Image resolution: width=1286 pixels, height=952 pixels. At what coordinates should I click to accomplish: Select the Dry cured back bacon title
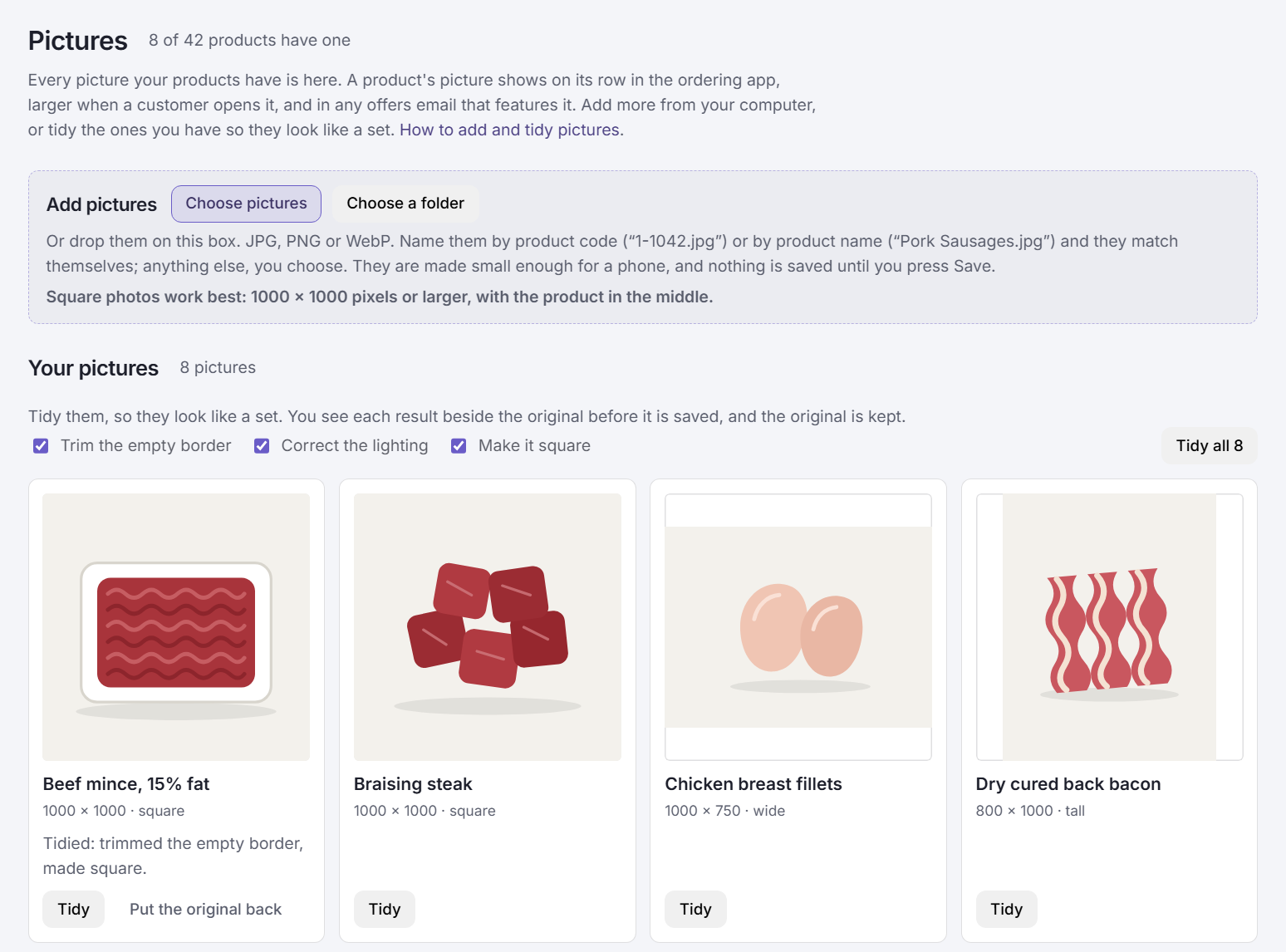coord(1068,784)
